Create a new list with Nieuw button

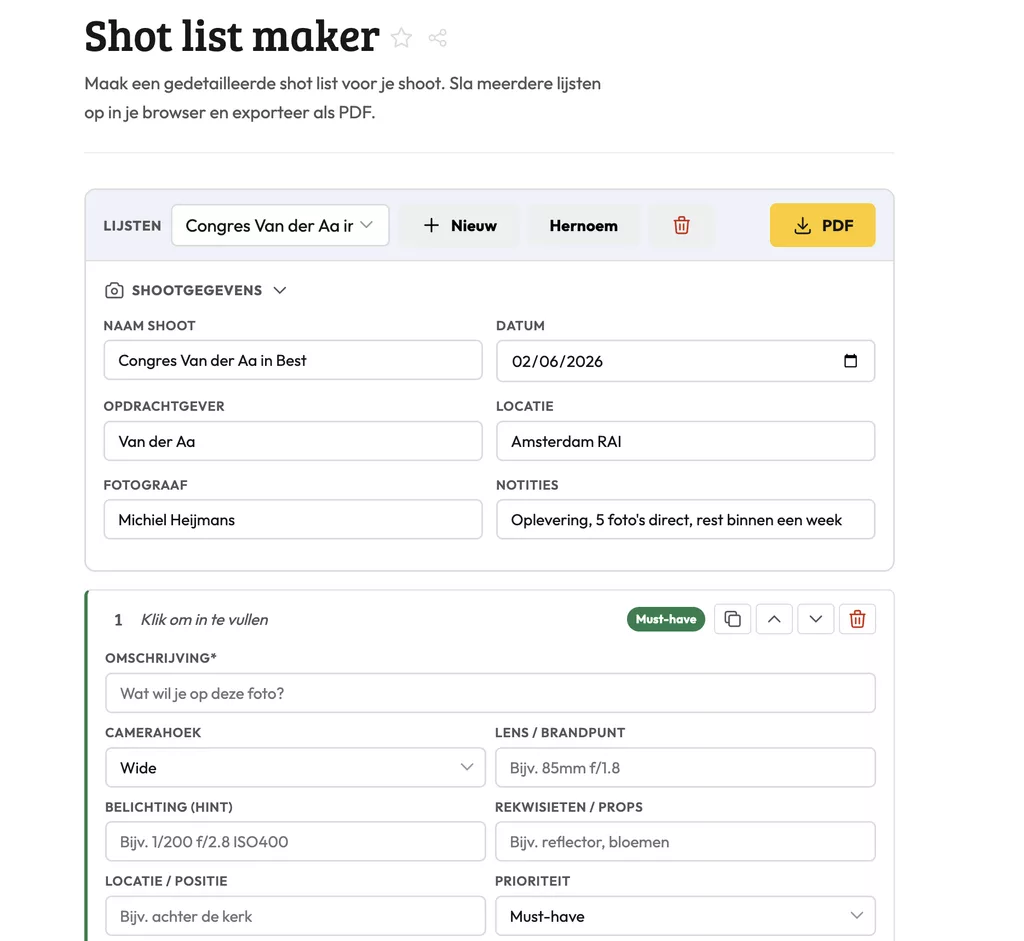tap(460, 225)
